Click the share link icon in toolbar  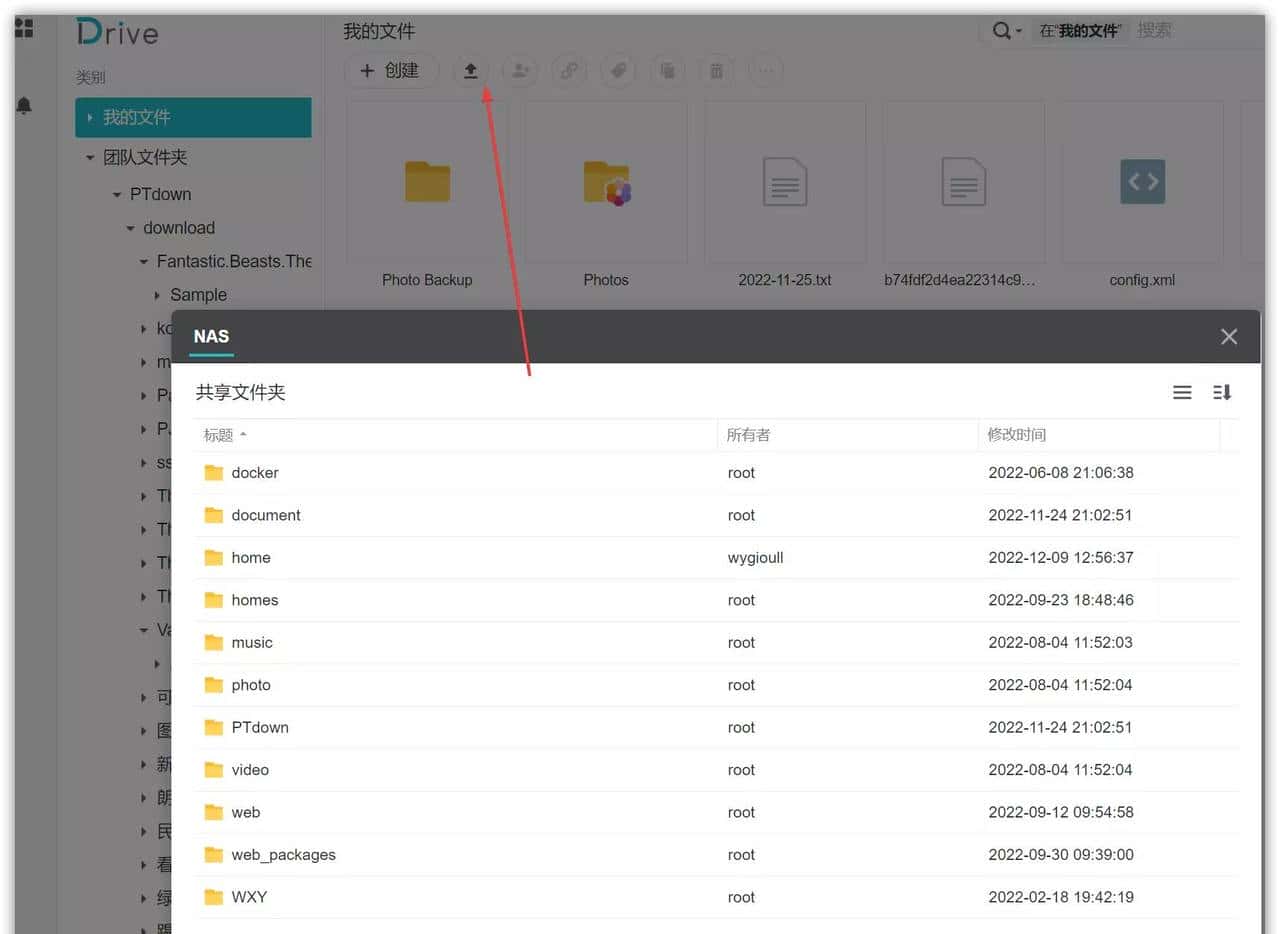569,71
